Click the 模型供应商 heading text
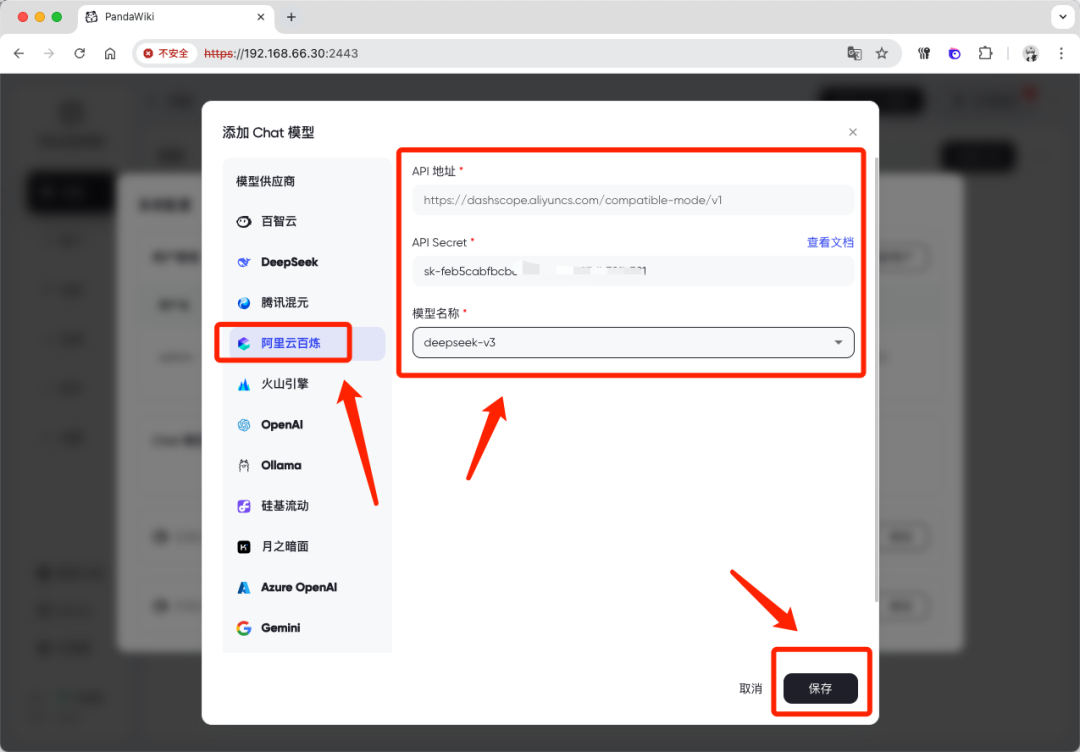The width and height of the screenshot is (1080, 752). coord(265,181)
